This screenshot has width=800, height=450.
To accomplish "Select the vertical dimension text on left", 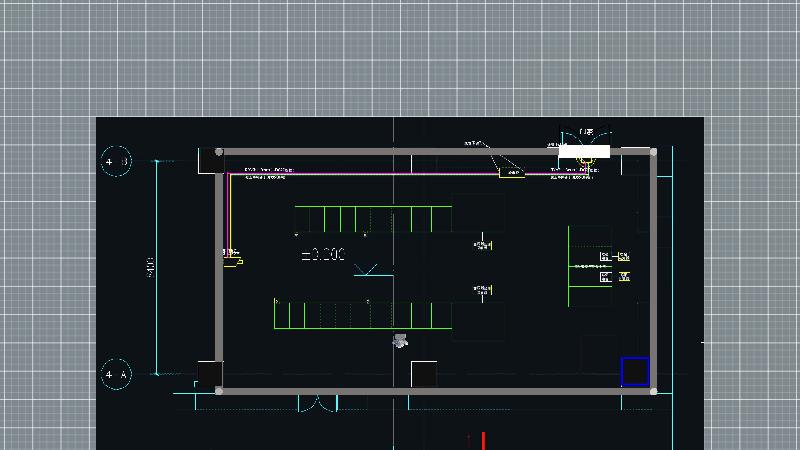I will coord(150,267).
